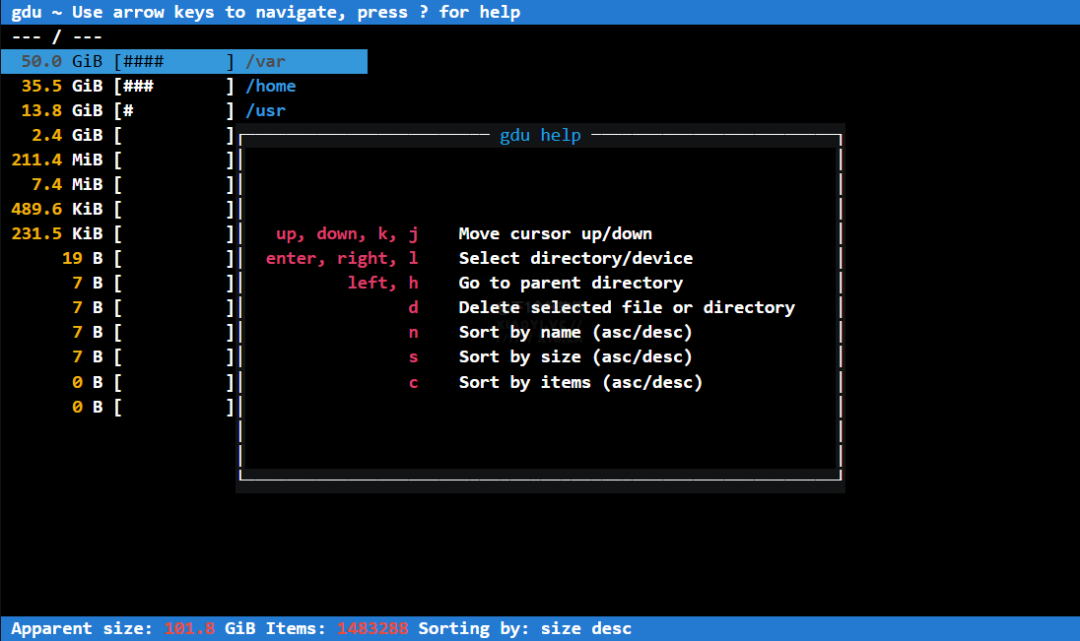Click the 'up, down, k, j' key hint
This screenshot has height=641, width=1080.
347,234
